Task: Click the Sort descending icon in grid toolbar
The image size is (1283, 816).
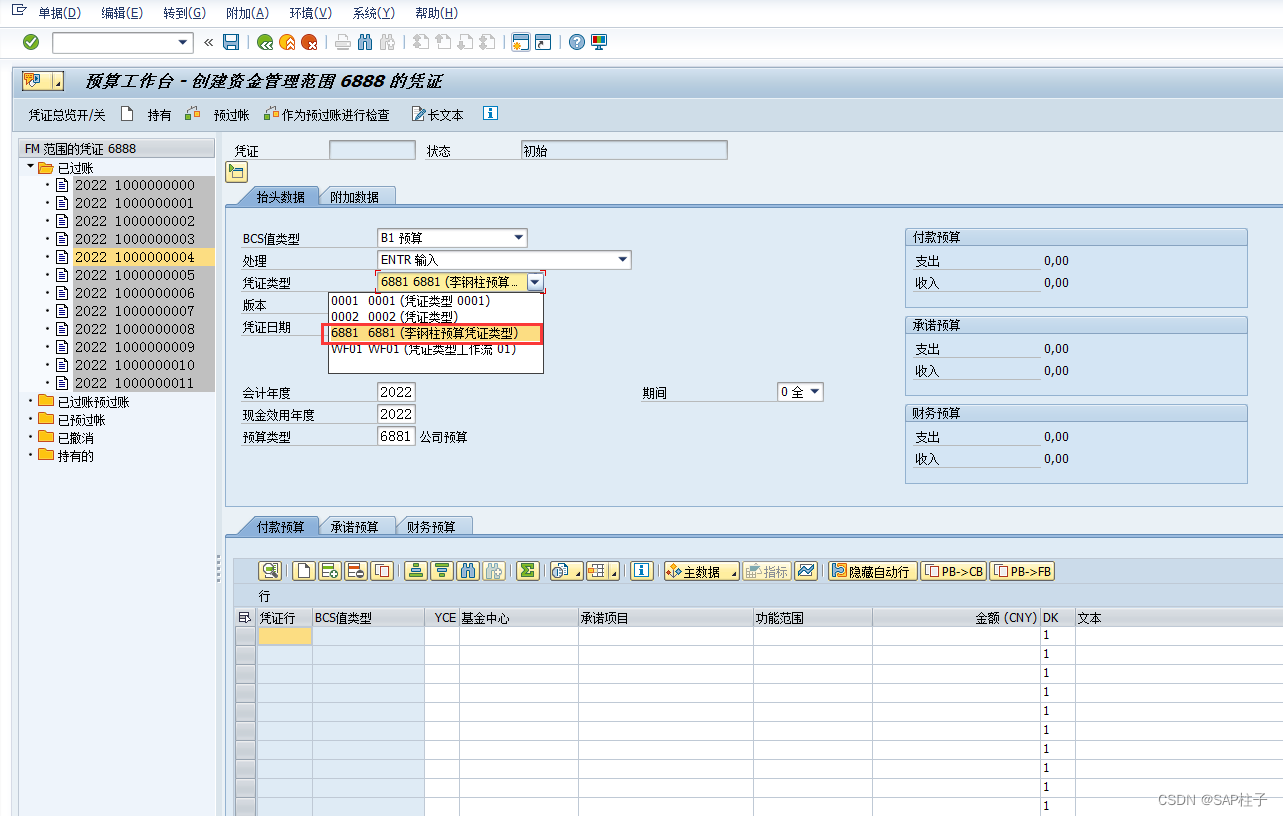Action: (442, 571)
